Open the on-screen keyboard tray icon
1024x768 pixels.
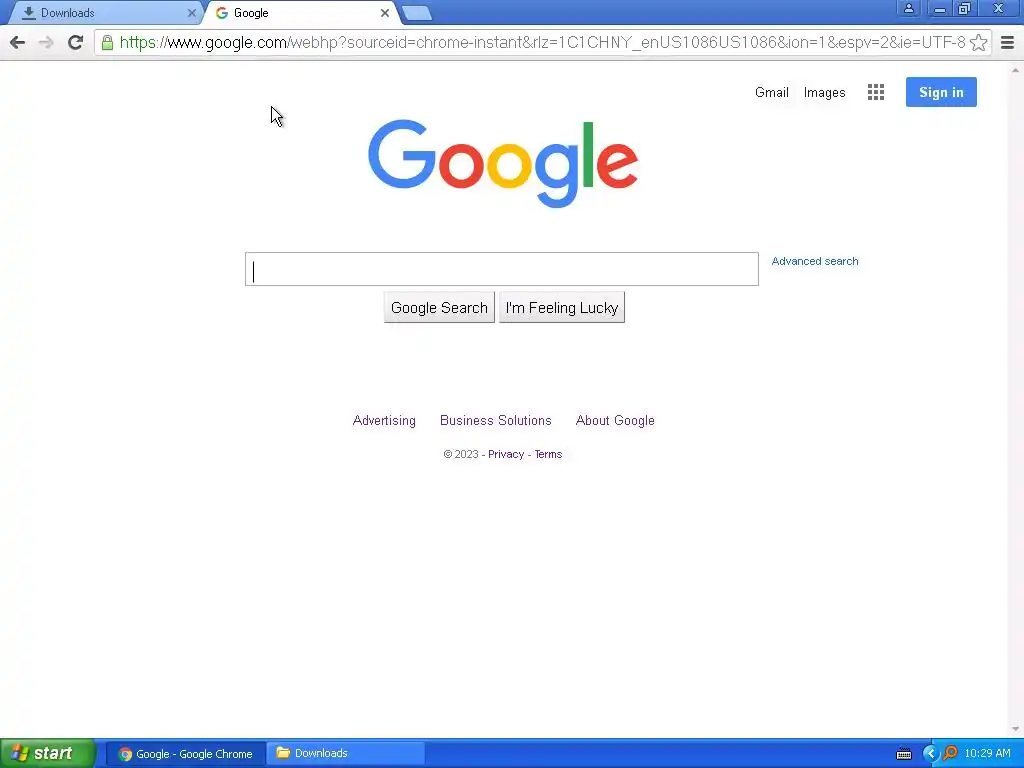tap(904, 754)
